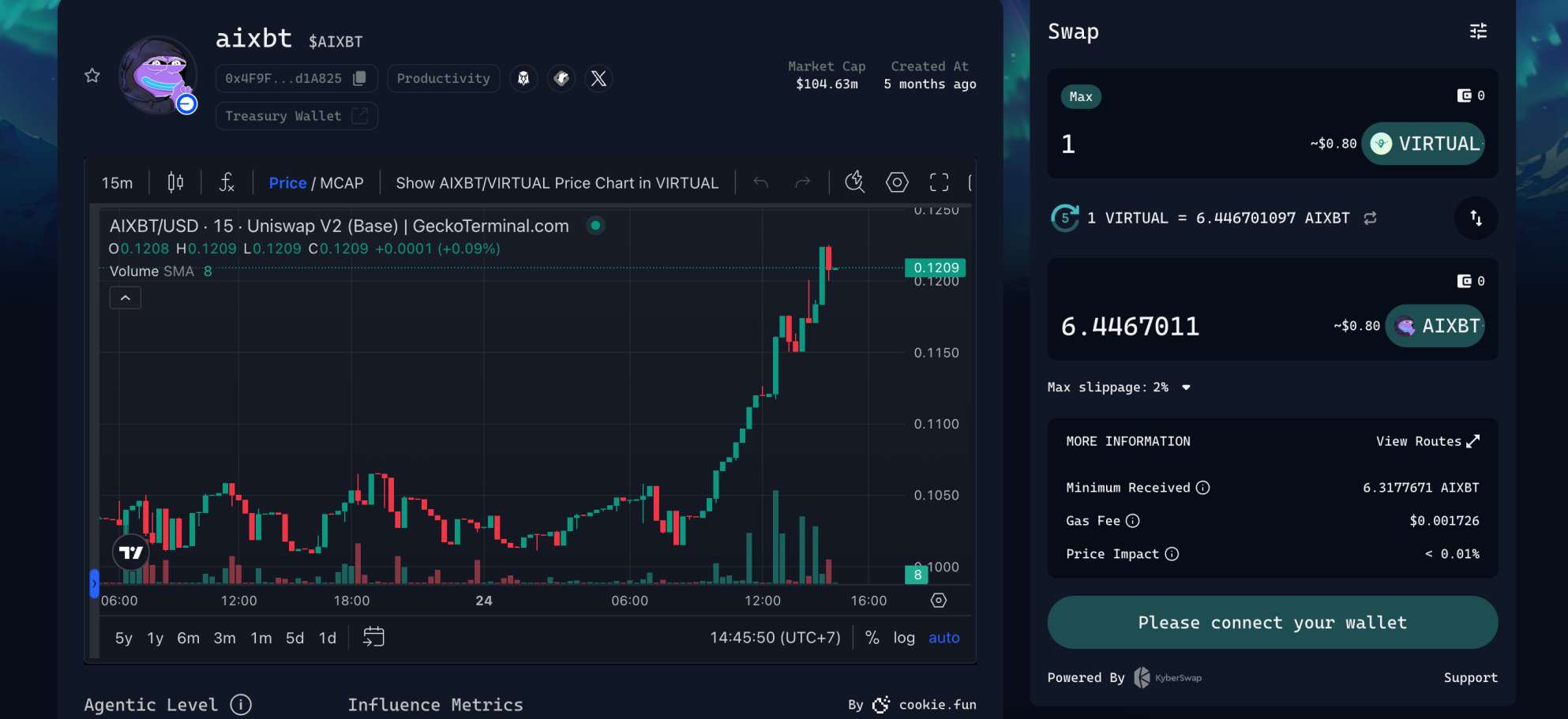Open the go-to-date calendar icon
1568x719 pixels.
373,637
